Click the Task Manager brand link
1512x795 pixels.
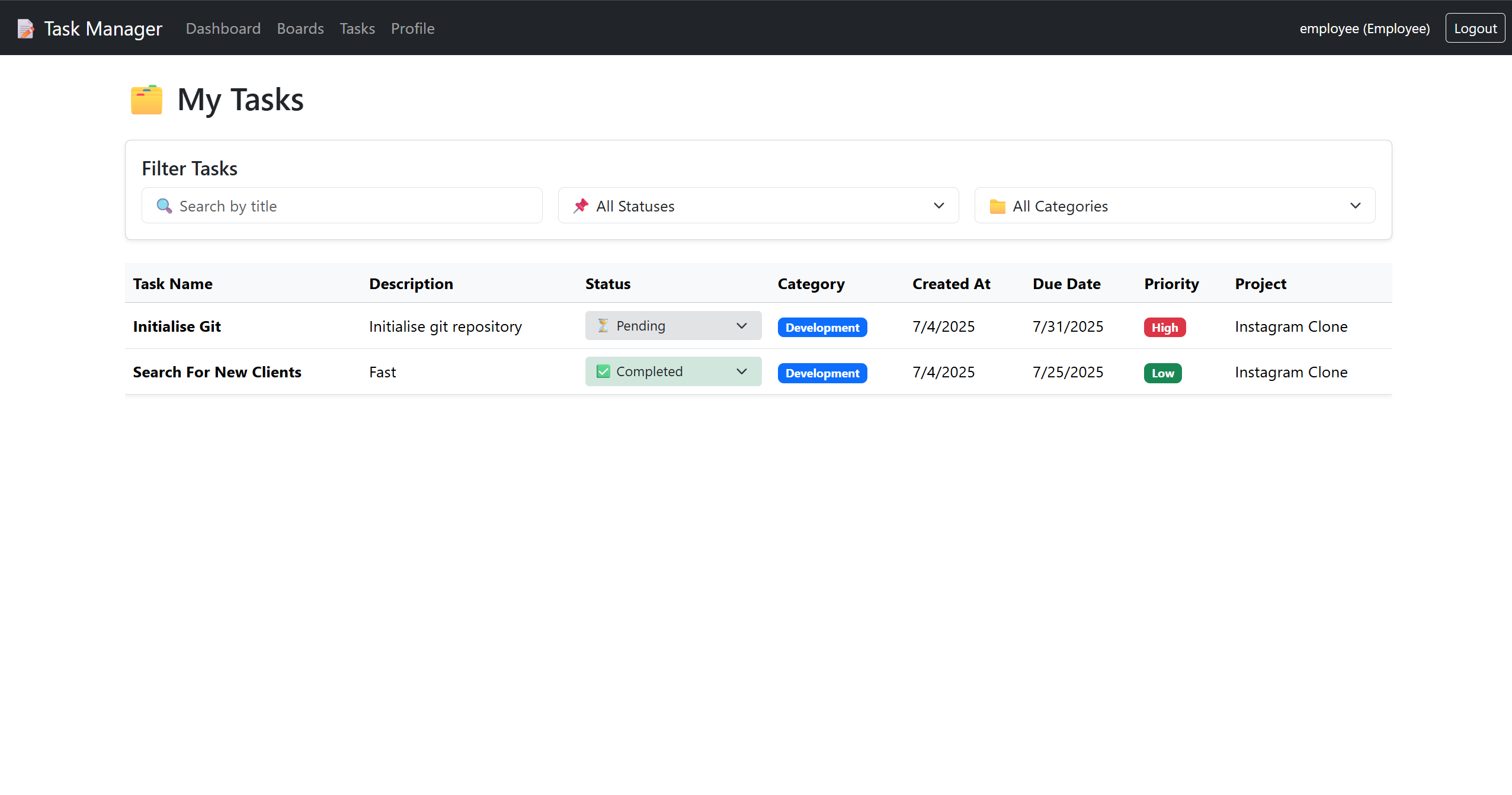click(102, 28)
